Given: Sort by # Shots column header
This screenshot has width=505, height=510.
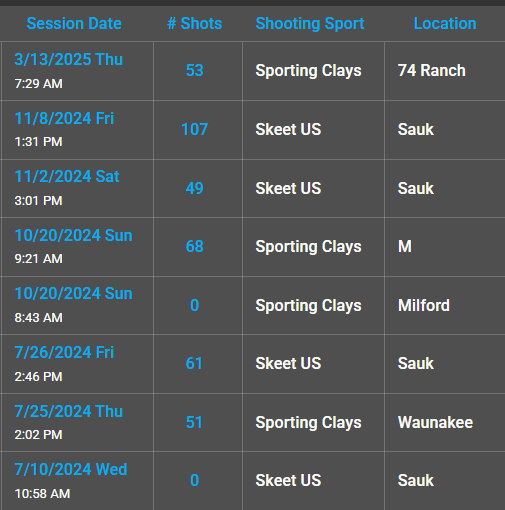Looking at the screenshot, I should (x=195, y=24).
